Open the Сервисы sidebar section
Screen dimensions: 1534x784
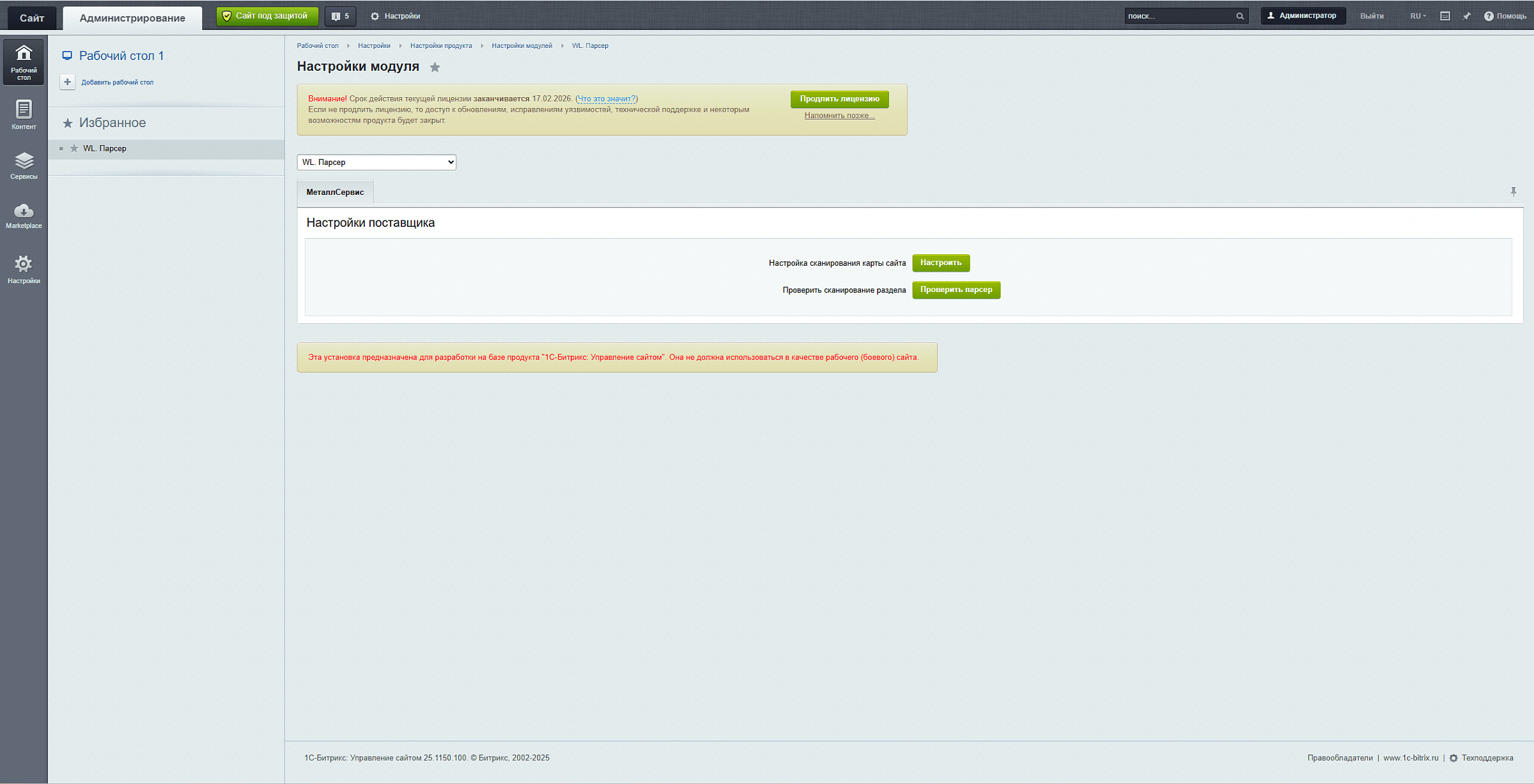[x=24, y=165]
